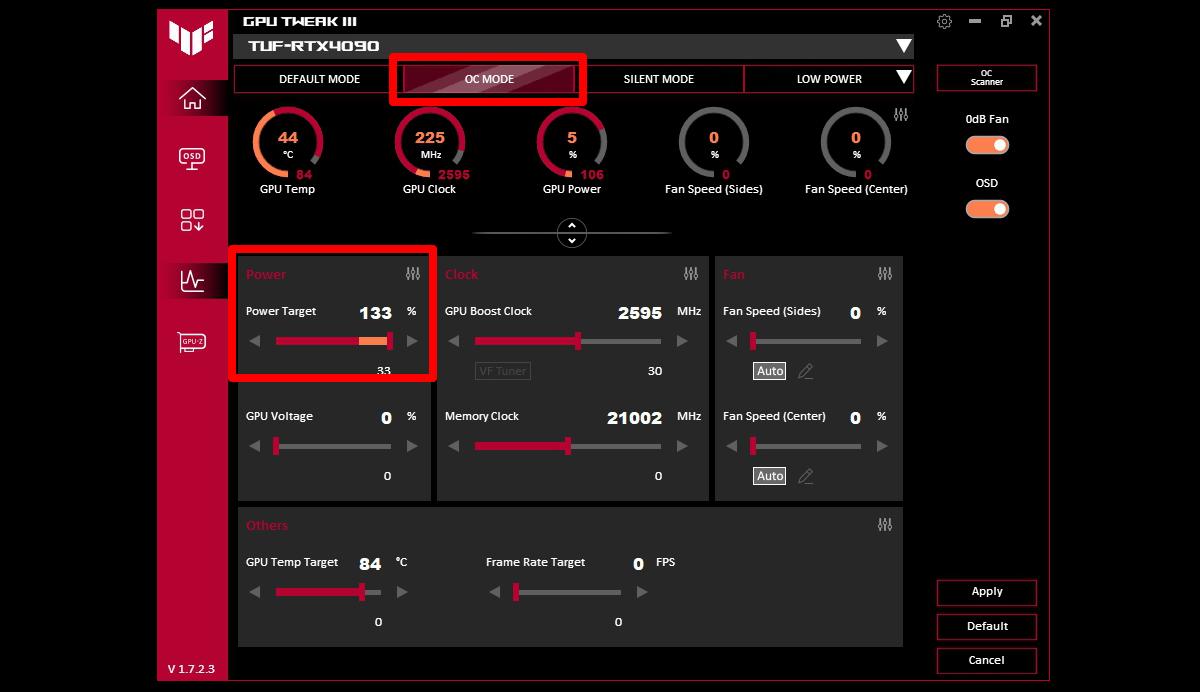The height and width of the screenshot is (692, 1200).
Task: Select DEFAULT MODE
Action: coord(320,79)
